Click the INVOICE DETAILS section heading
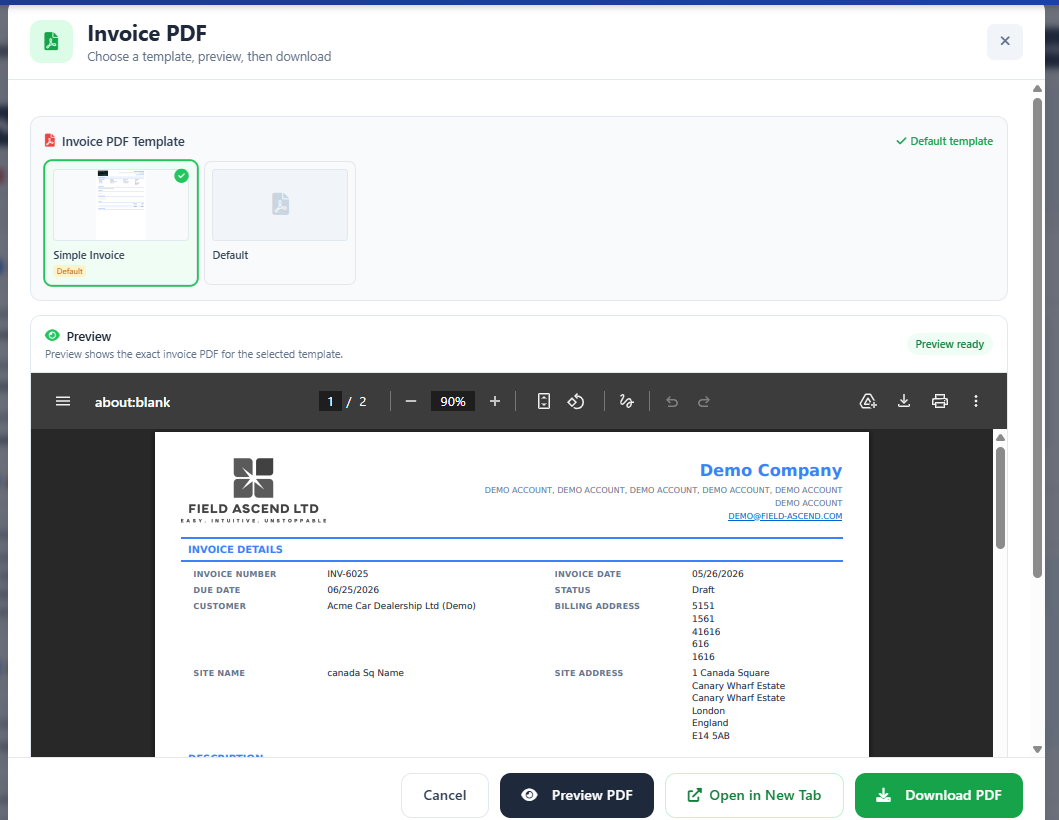 (235, 549)
